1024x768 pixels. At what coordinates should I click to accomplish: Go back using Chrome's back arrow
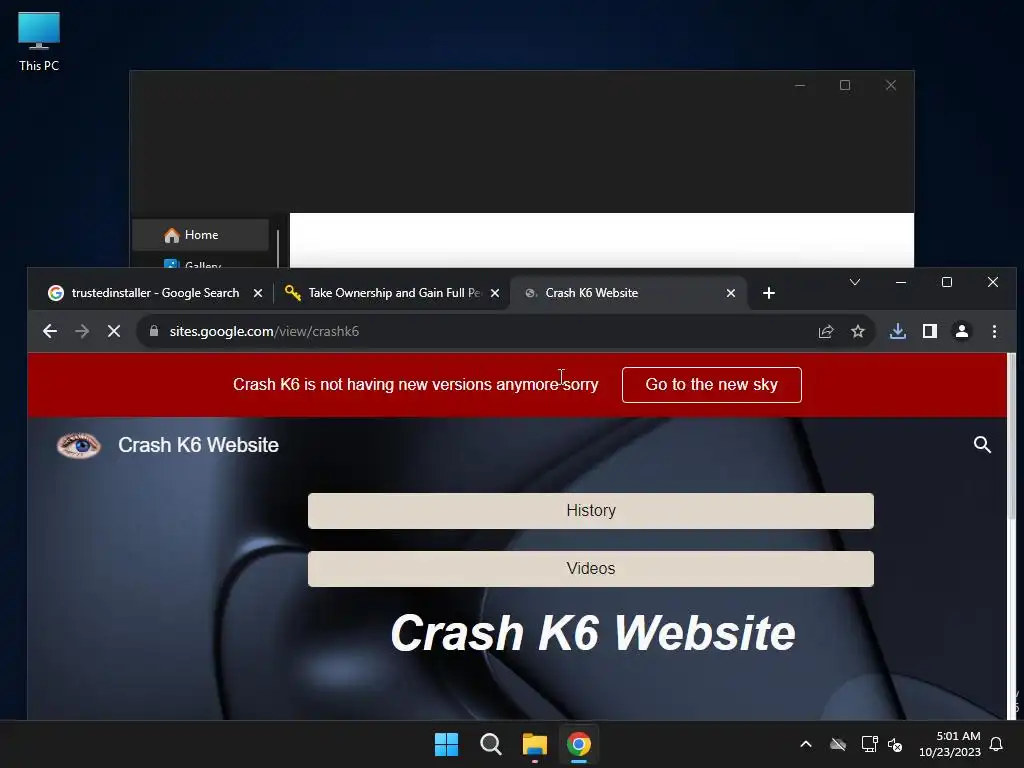point(50,331)
